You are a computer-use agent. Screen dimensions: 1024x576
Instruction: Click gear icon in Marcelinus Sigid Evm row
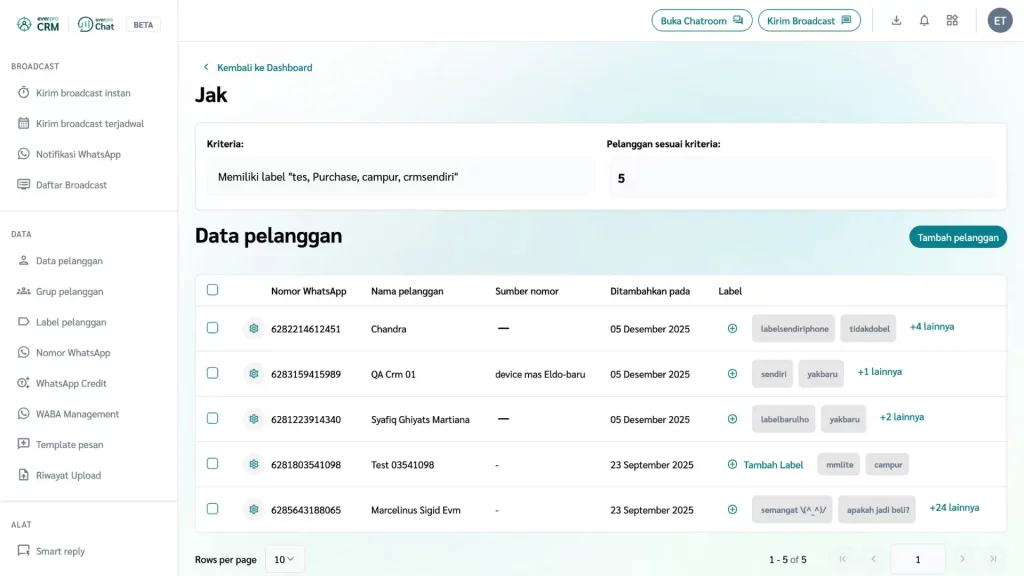point(254,510)
